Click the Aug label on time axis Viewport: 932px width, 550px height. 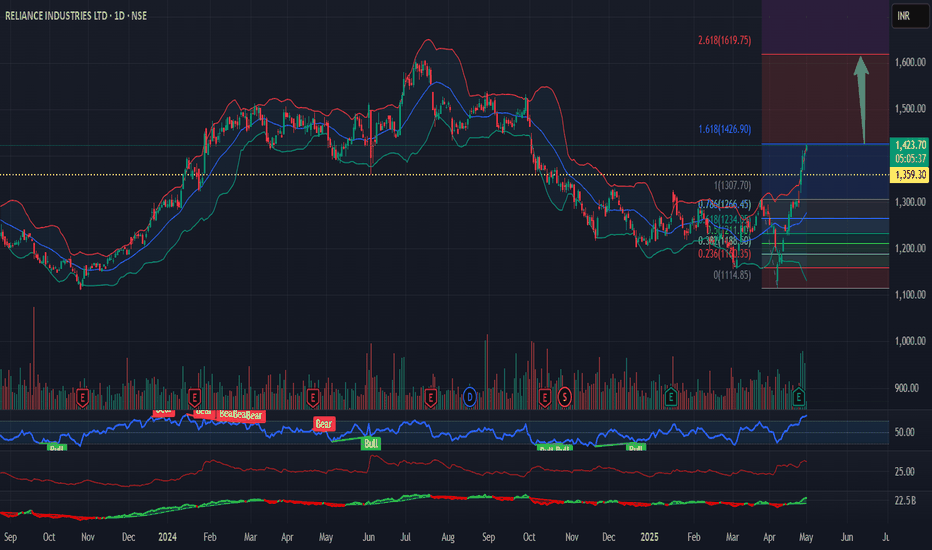[x=448, y=537]
